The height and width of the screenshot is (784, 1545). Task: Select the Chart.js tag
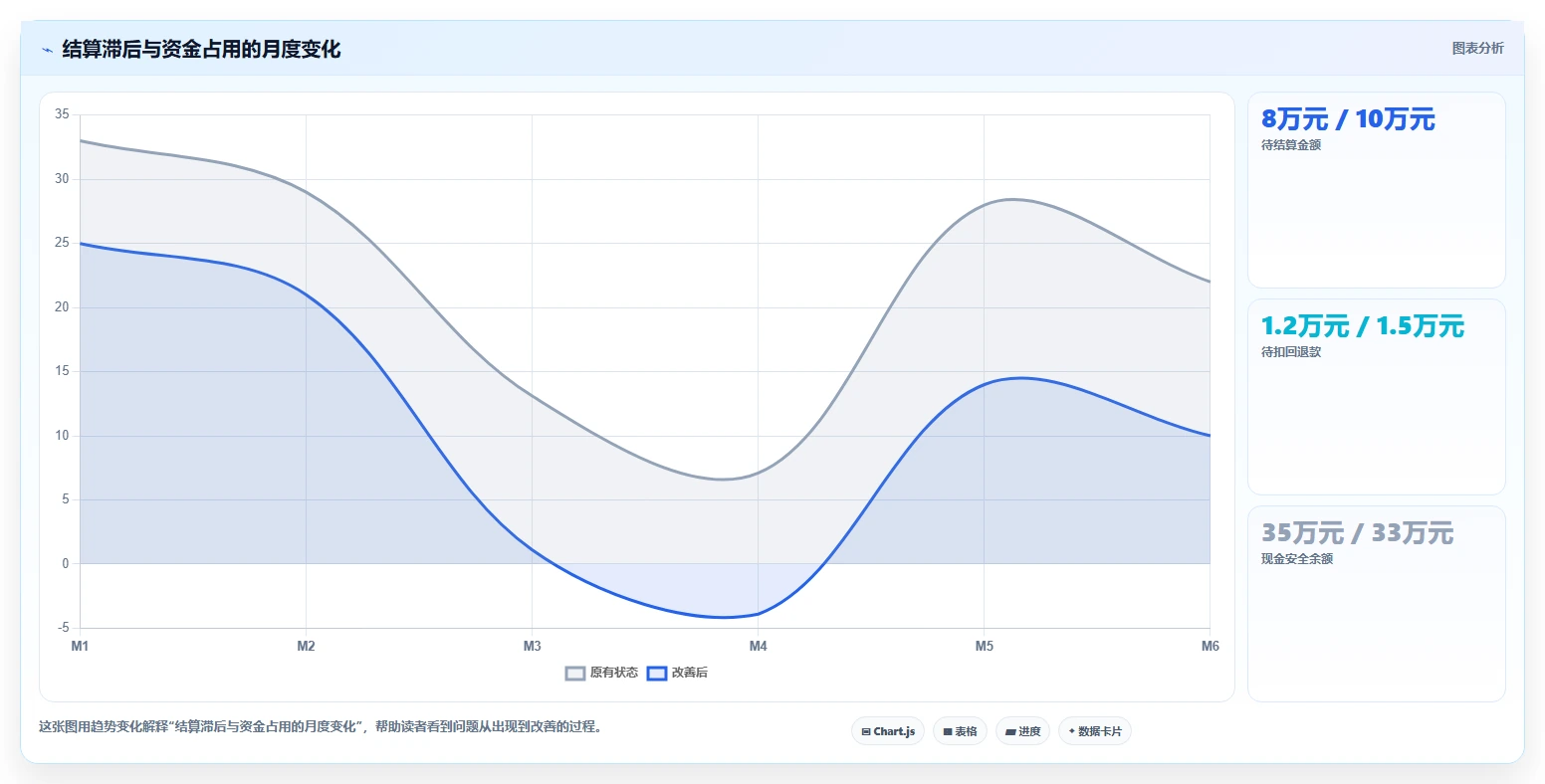888,731
